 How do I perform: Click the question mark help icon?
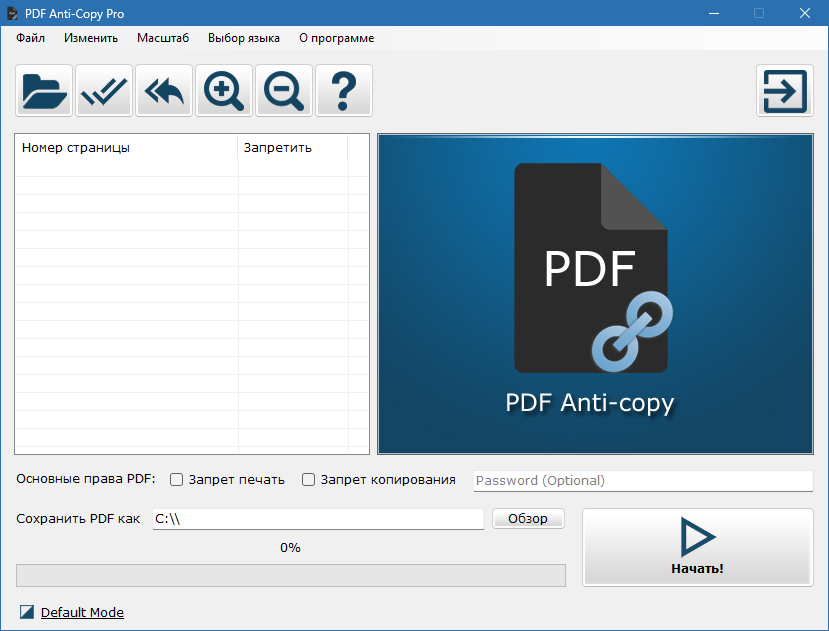344,92
